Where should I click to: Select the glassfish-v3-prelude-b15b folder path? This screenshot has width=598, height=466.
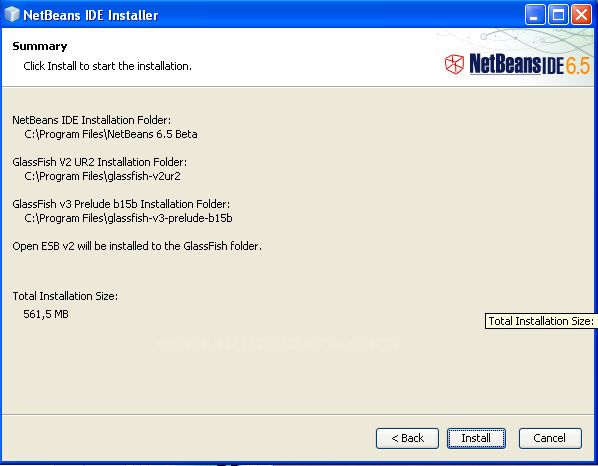click(128, 218)
